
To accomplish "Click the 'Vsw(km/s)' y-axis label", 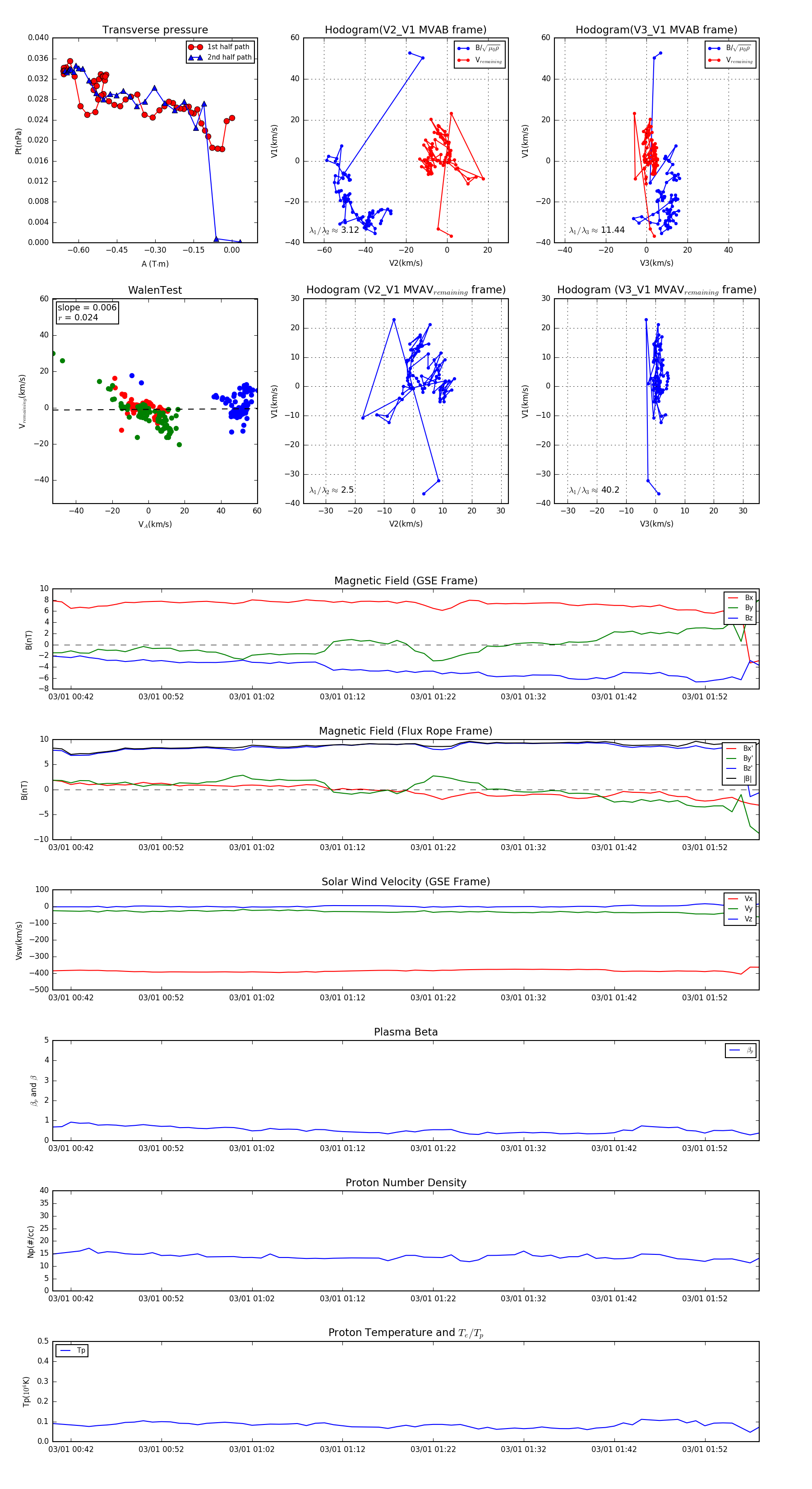I will click(18, 940).
